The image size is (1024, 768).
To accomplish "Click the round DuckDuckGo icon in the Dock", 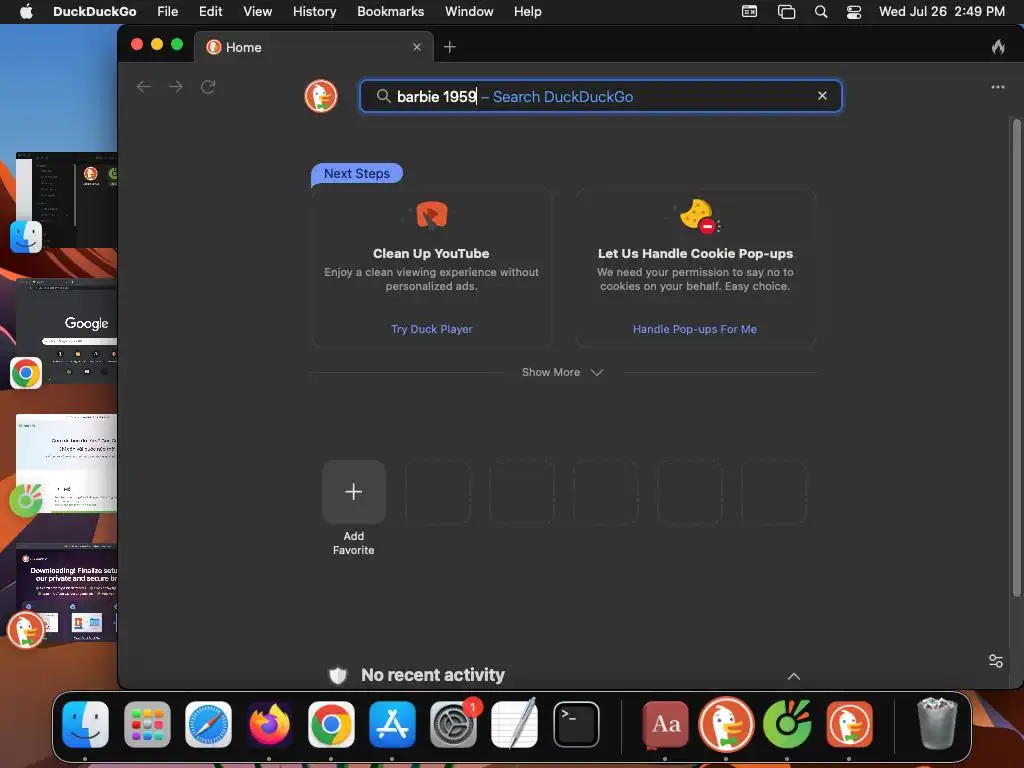I will [726, 724].
